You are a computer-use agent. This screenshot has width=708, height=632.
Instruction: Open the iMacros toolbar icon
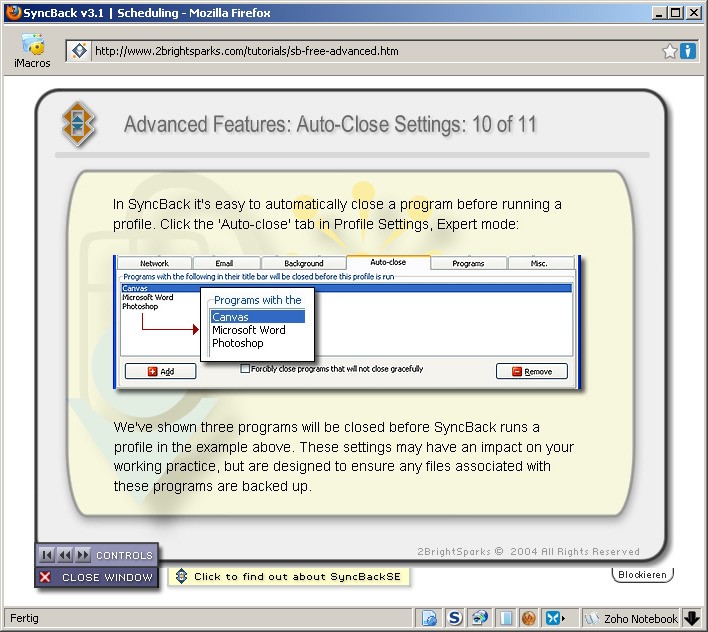click(x=32, y=50)
